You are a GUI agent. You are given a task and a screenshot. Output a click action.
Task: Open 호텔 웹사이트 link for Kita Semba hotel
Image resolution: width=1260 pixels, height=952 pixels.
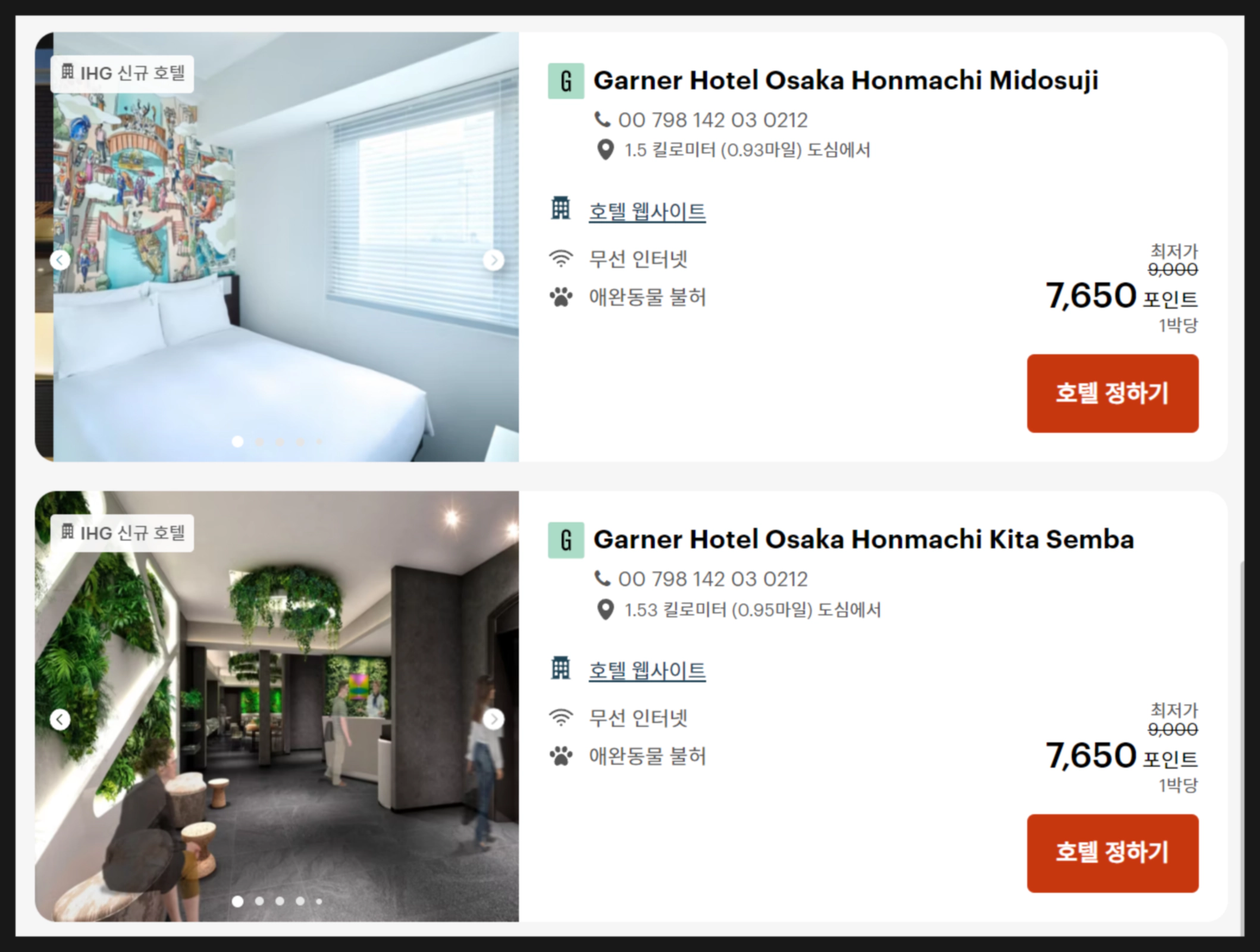[x=647, y=671]
